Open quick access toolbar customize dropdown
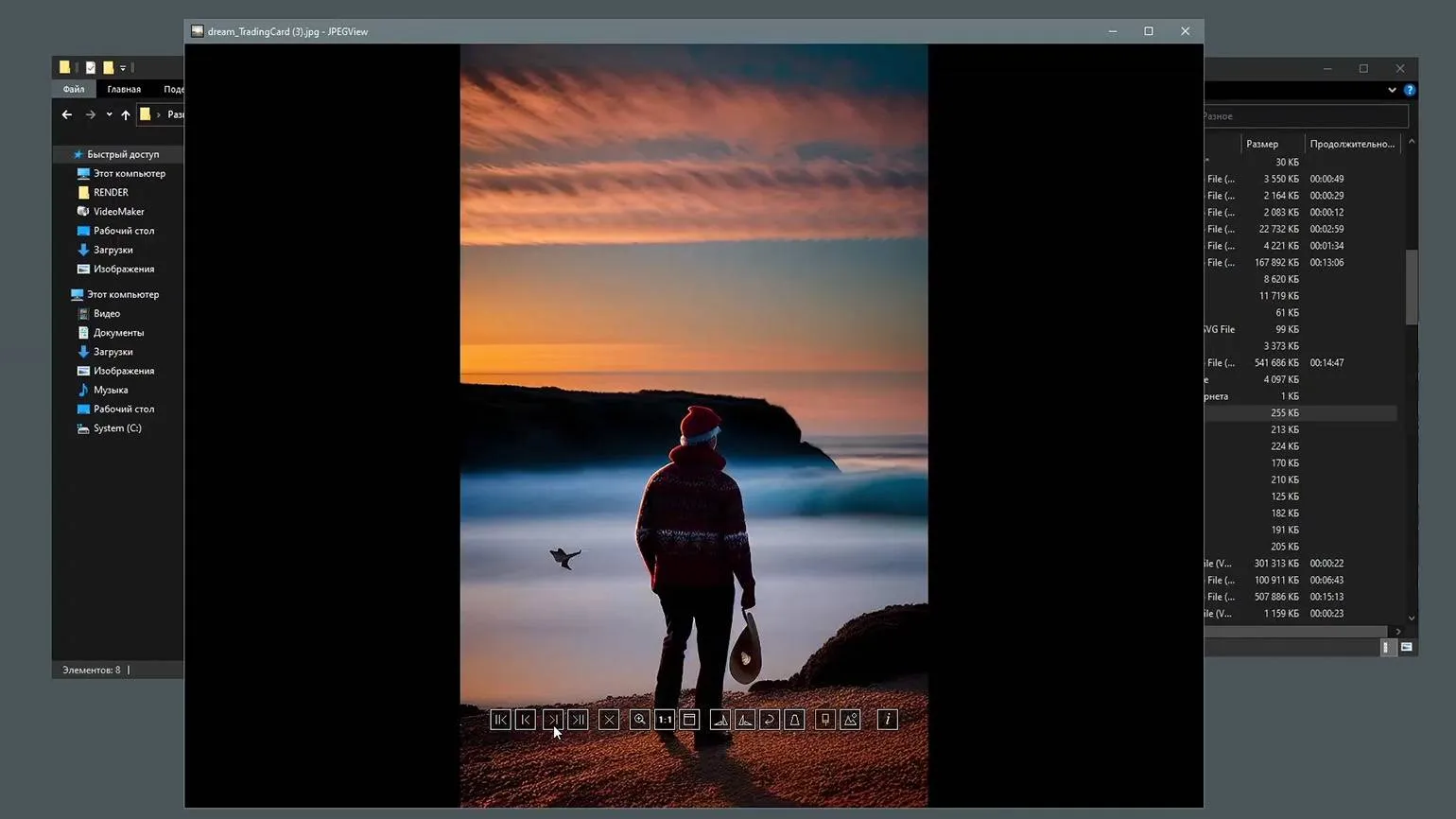The height and width of the screenshot is (819, 1456). [123, 68]
